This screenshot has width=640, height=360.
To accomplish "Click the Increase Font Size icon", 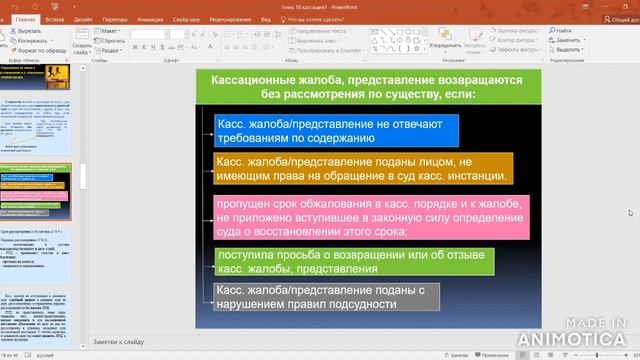I will coord(194,35).
